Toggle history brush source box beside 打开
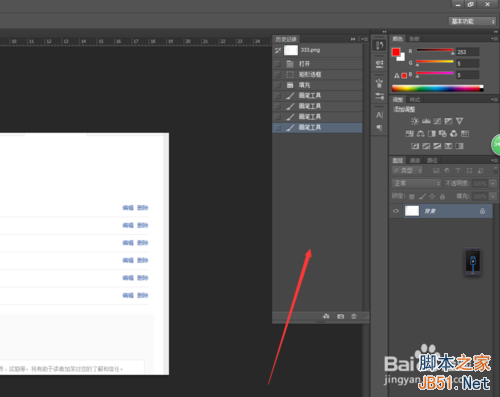 coord(277,64)
